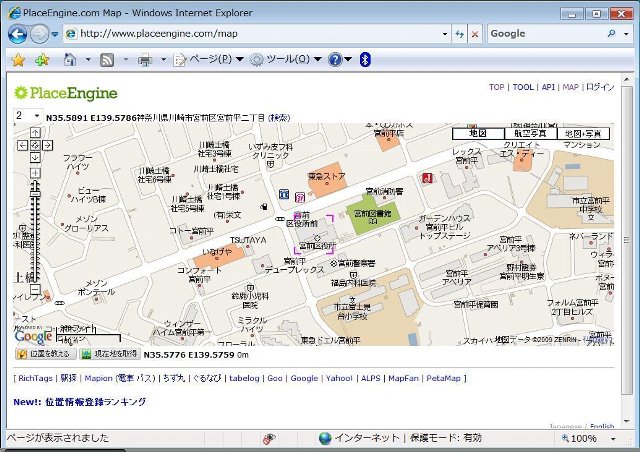
Task: Click the インターネット zone globe icon
Action: pos(325,439)
